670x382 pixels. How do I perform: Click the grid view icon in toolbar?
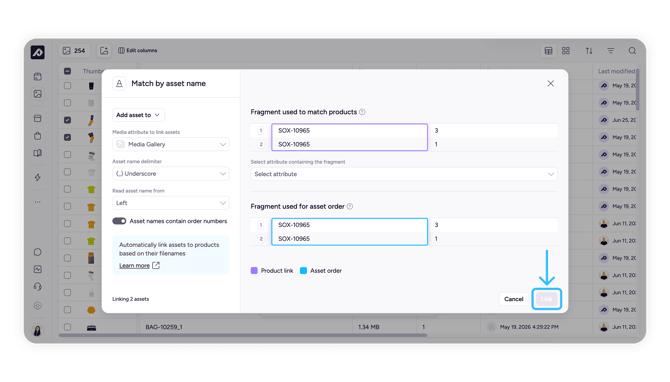(x=566, y=51)
